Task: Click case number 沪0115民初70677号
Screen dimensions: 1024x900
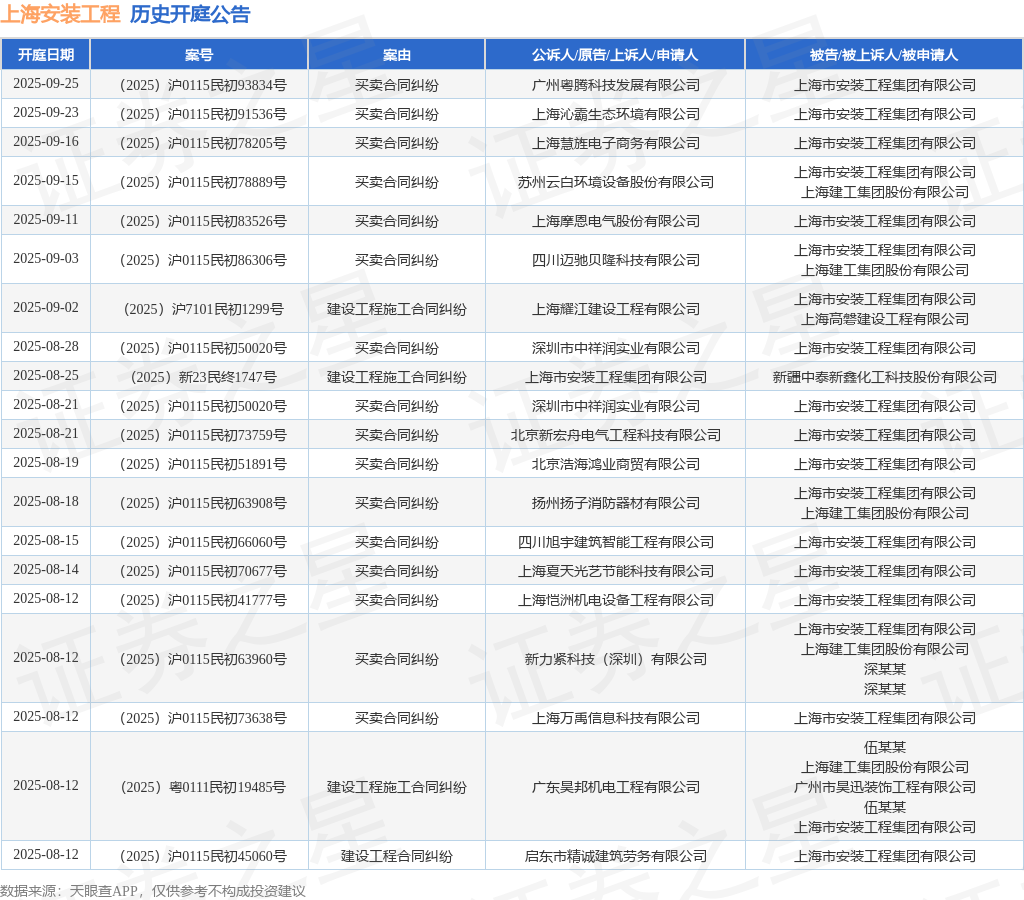Action: [203, 571]
